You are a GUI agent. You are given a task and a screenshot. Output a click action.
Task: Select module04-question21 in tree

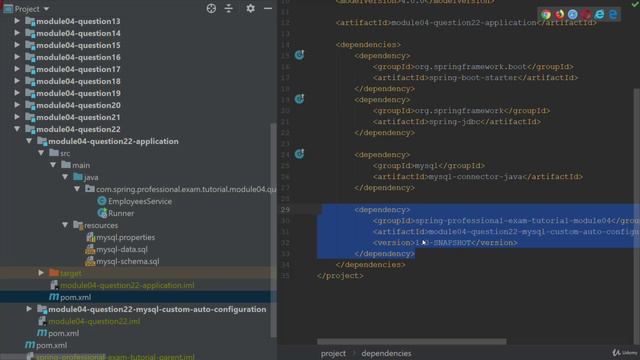pyautogui.click(x=78, y=117)
